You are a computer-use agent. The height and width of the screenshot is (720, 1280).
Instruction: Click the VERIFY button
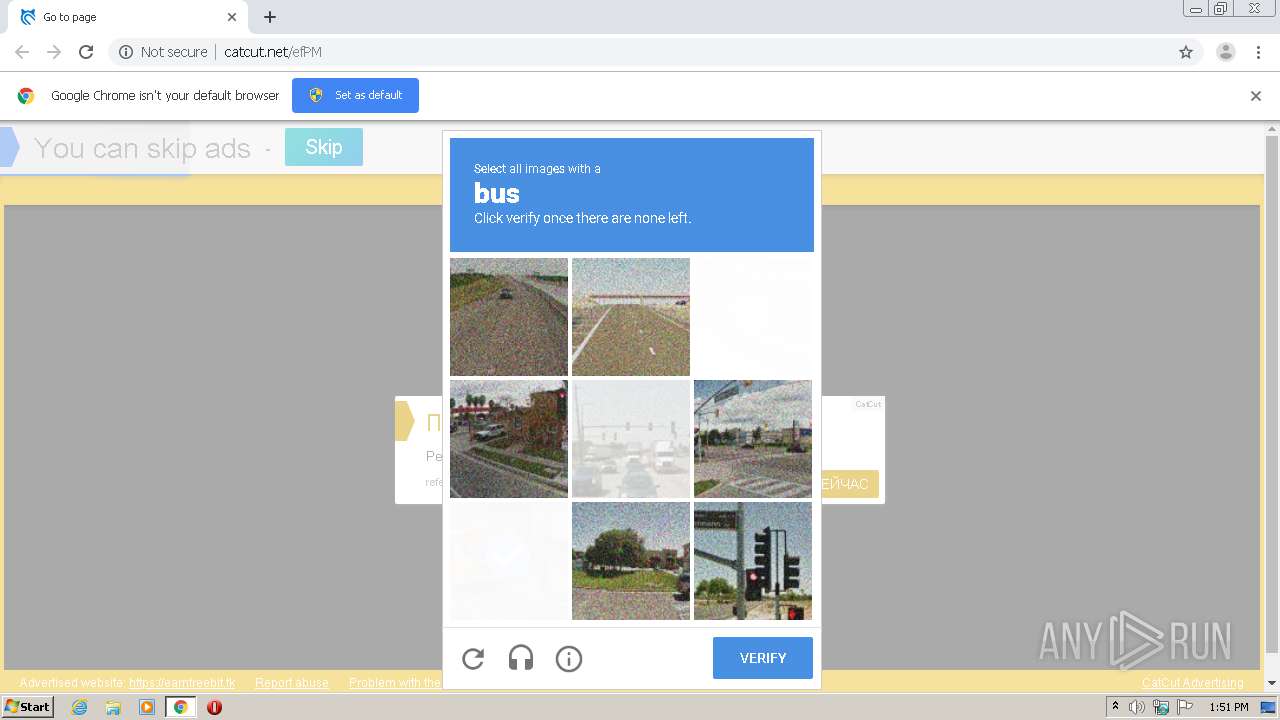pos(763,658)
